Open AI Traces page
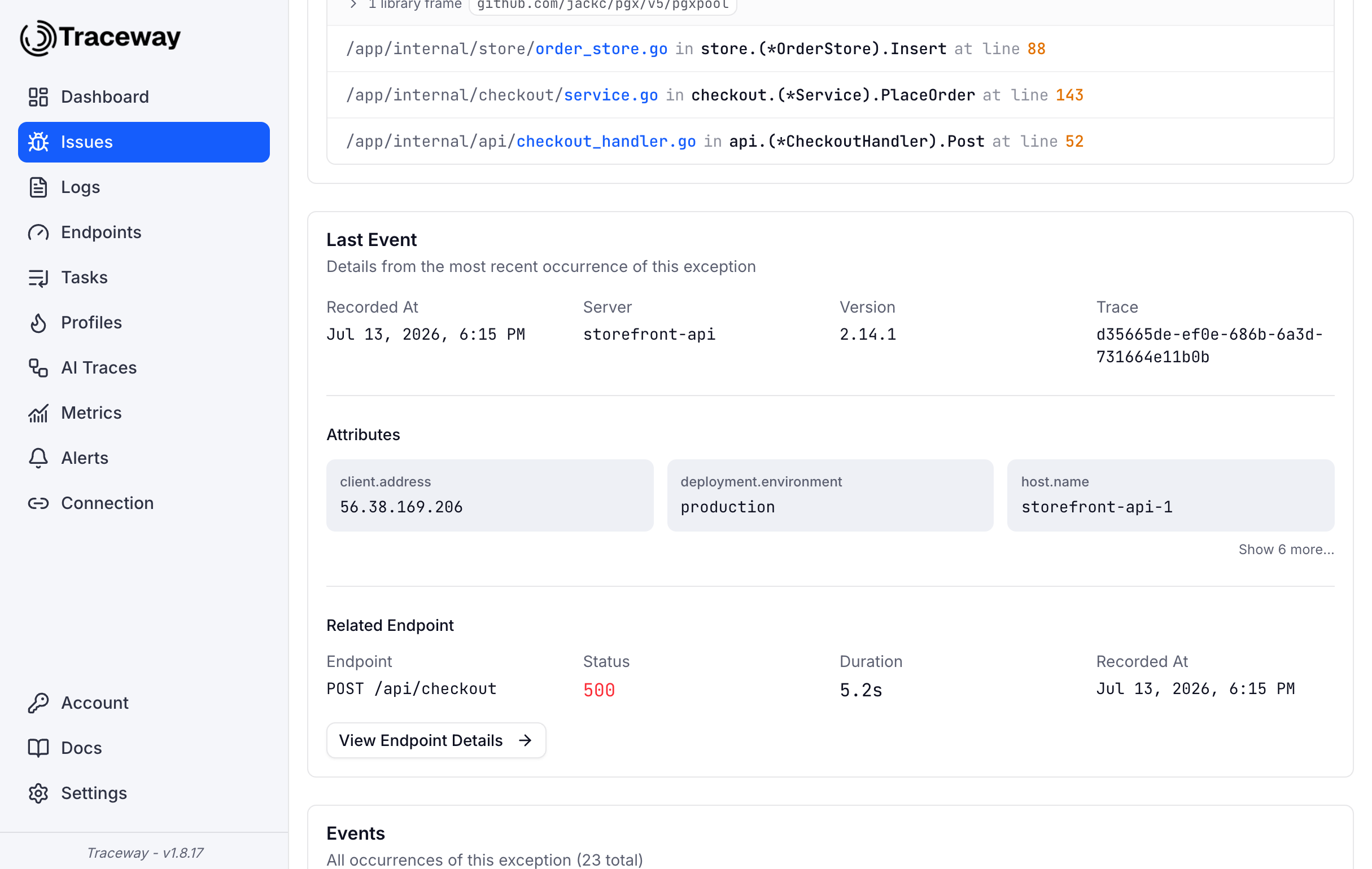1372x869 pixels. [x=143, y=368]
